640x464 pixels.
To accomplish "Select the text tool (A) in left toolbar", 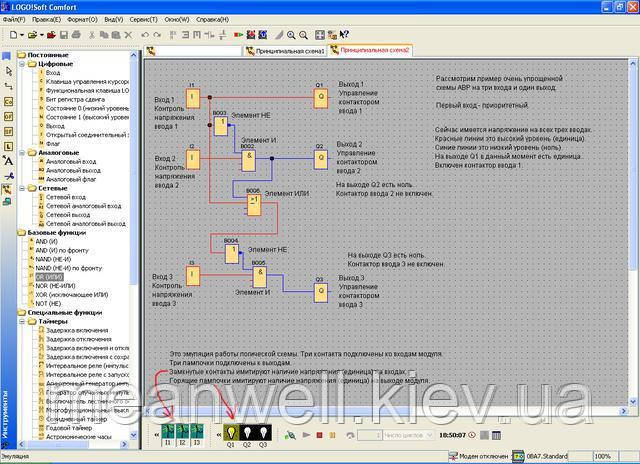I will point(9,158).
